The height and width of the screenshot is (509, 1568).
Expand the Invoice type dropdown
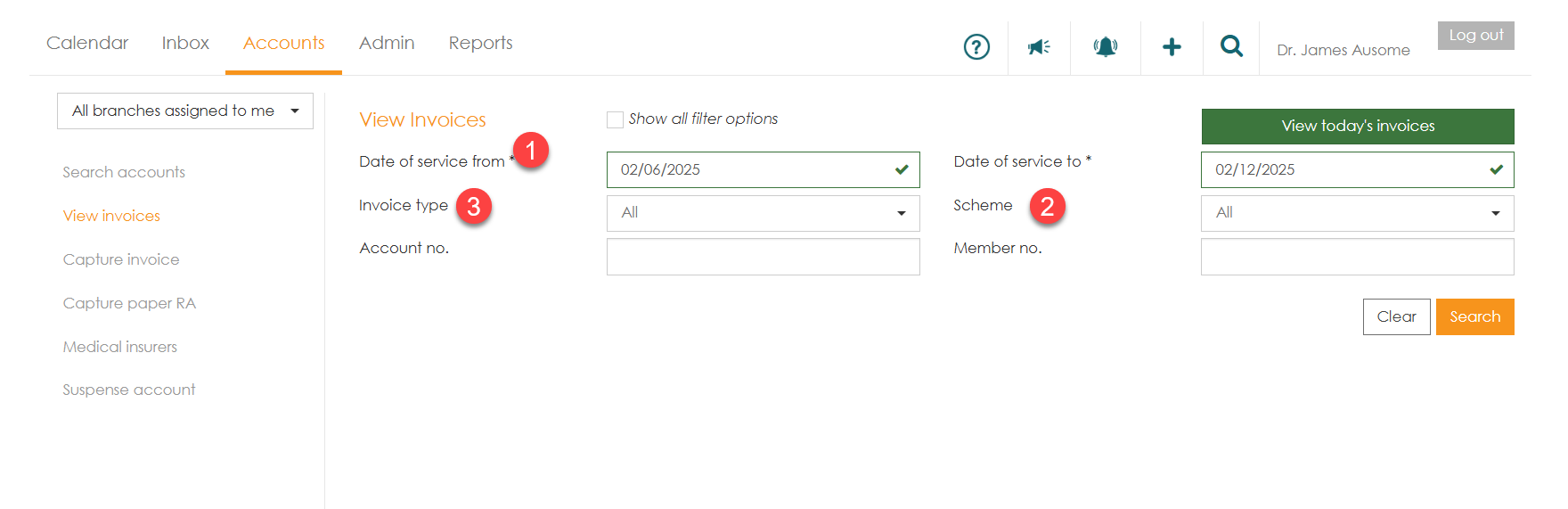763,213
